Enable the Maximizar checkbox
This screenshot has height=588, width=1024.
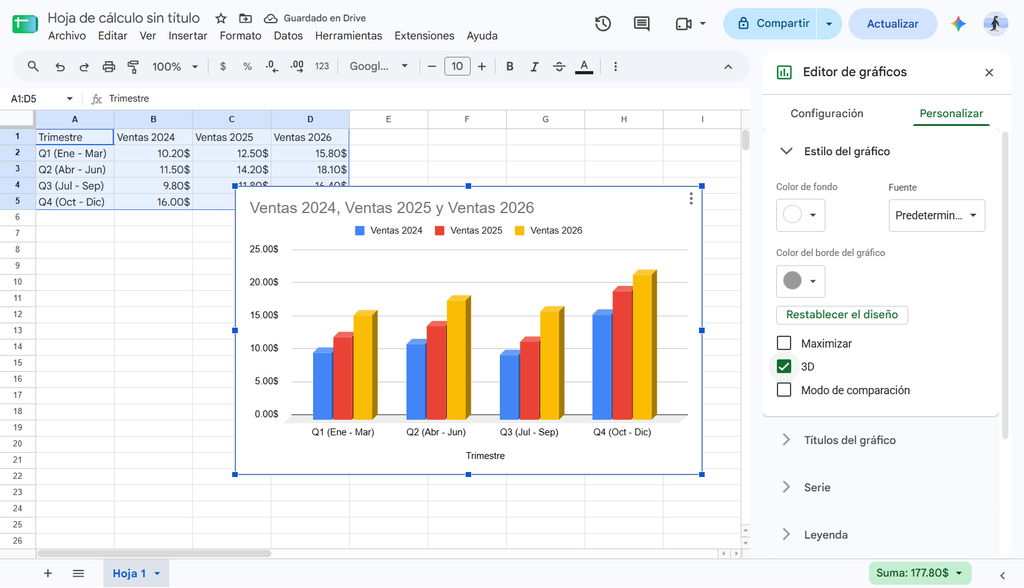coord(784,343)
